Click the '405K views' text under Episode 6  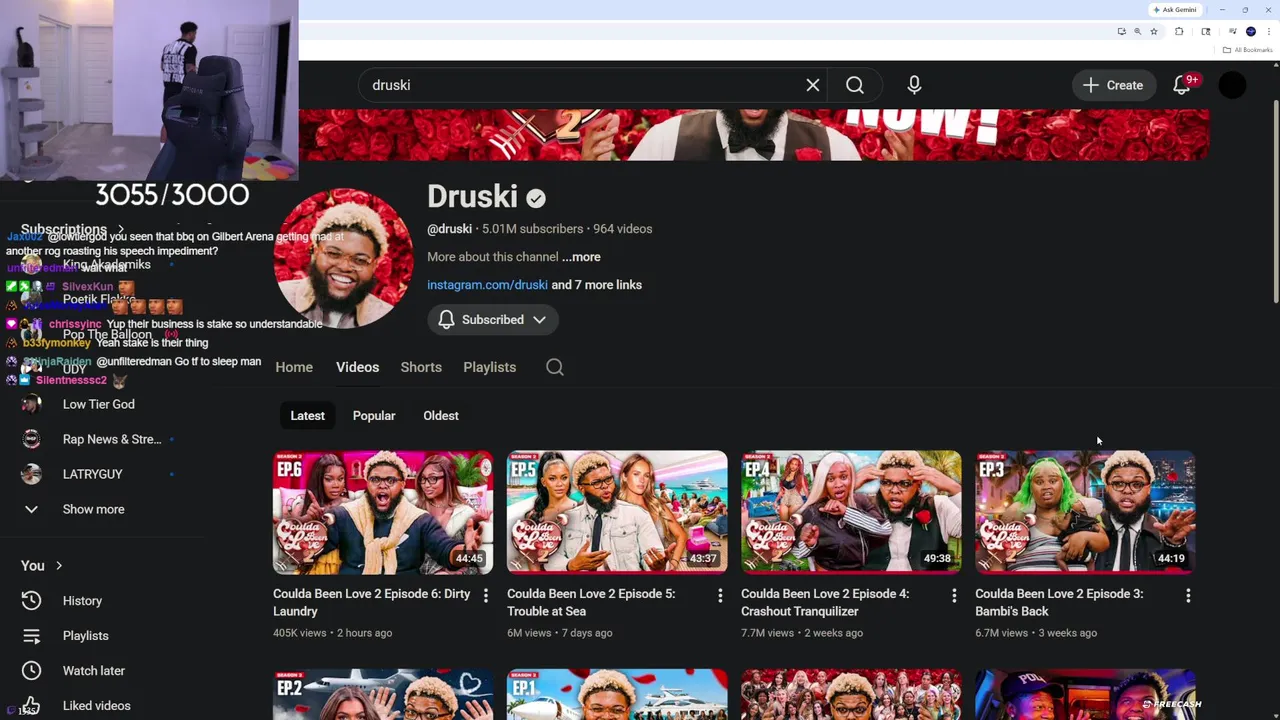(300, 633)
